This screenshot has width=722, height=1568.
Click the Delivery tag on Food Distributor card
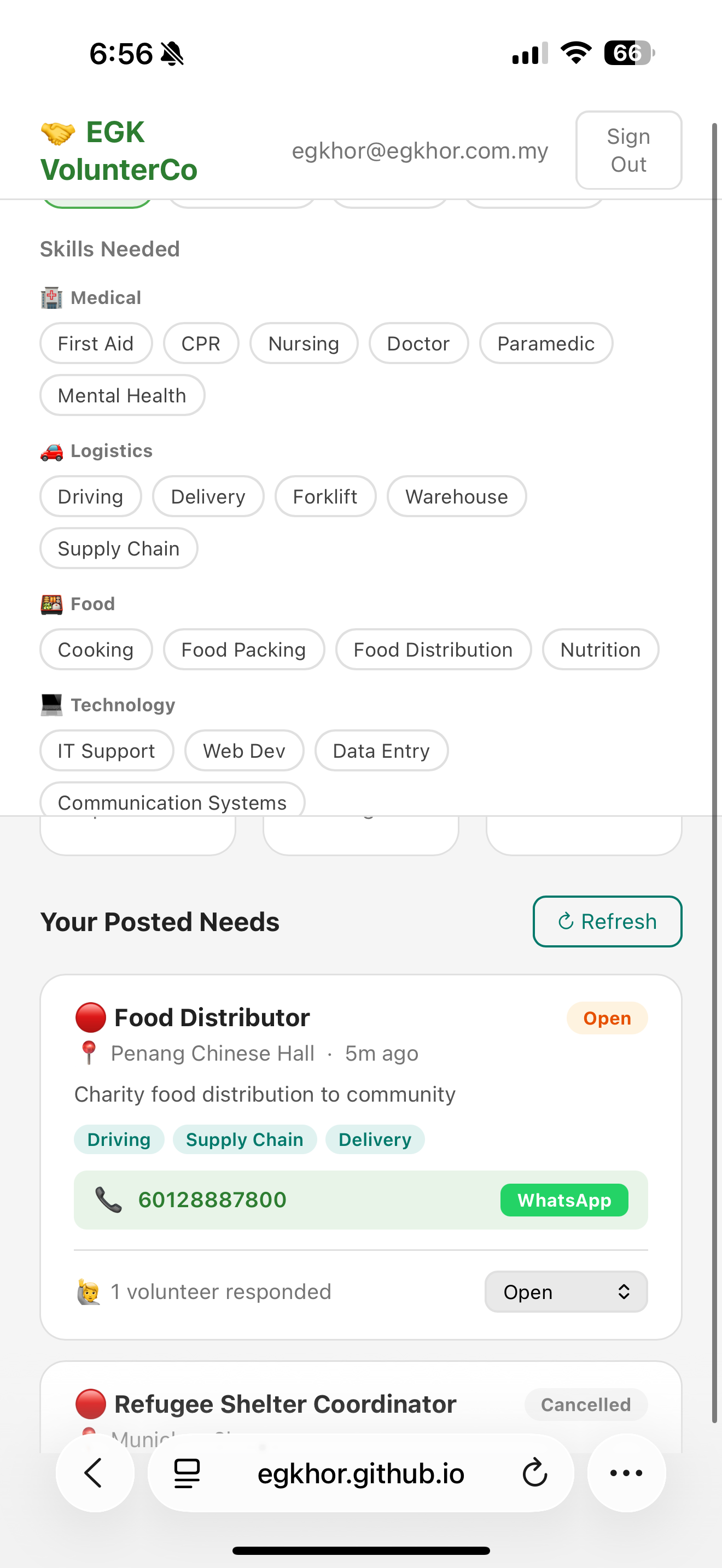(x=375, y=1139)
